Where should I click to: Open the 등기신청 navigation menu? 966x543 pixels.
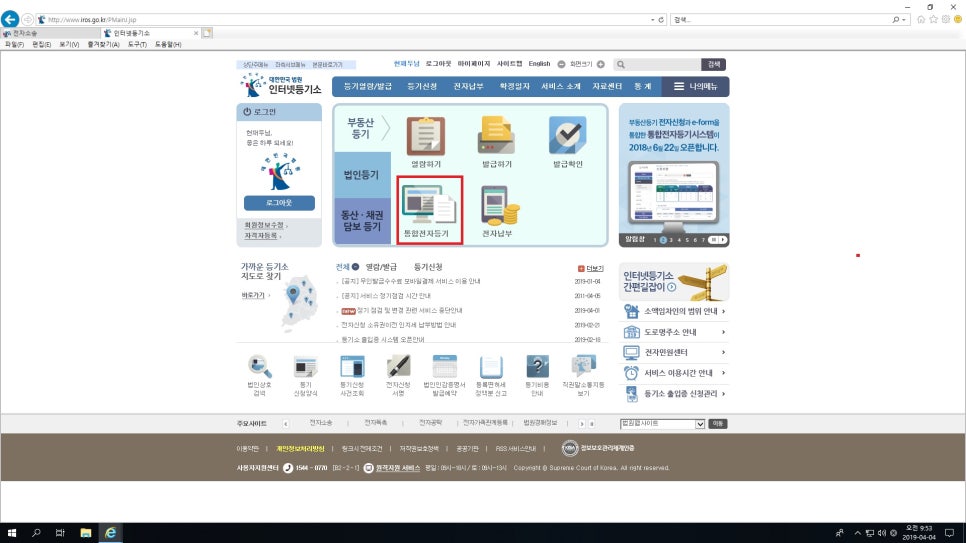422,86
